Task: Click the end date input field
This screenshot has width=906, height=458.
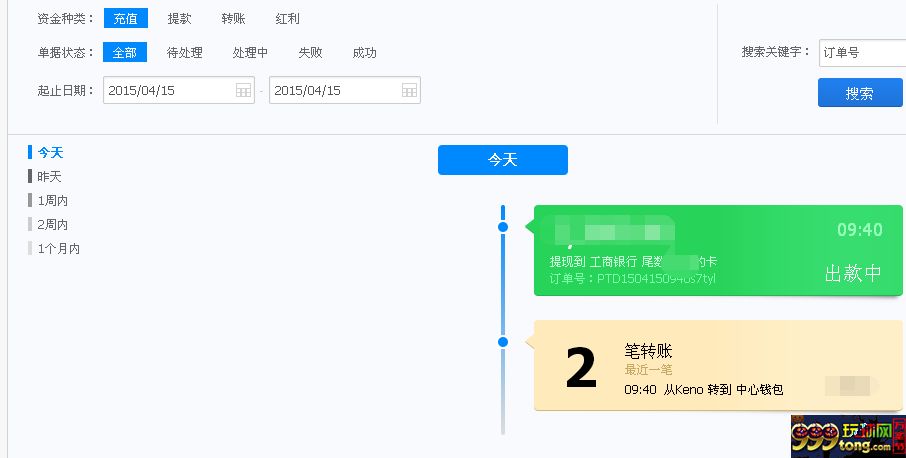Action: pos(345,90)
